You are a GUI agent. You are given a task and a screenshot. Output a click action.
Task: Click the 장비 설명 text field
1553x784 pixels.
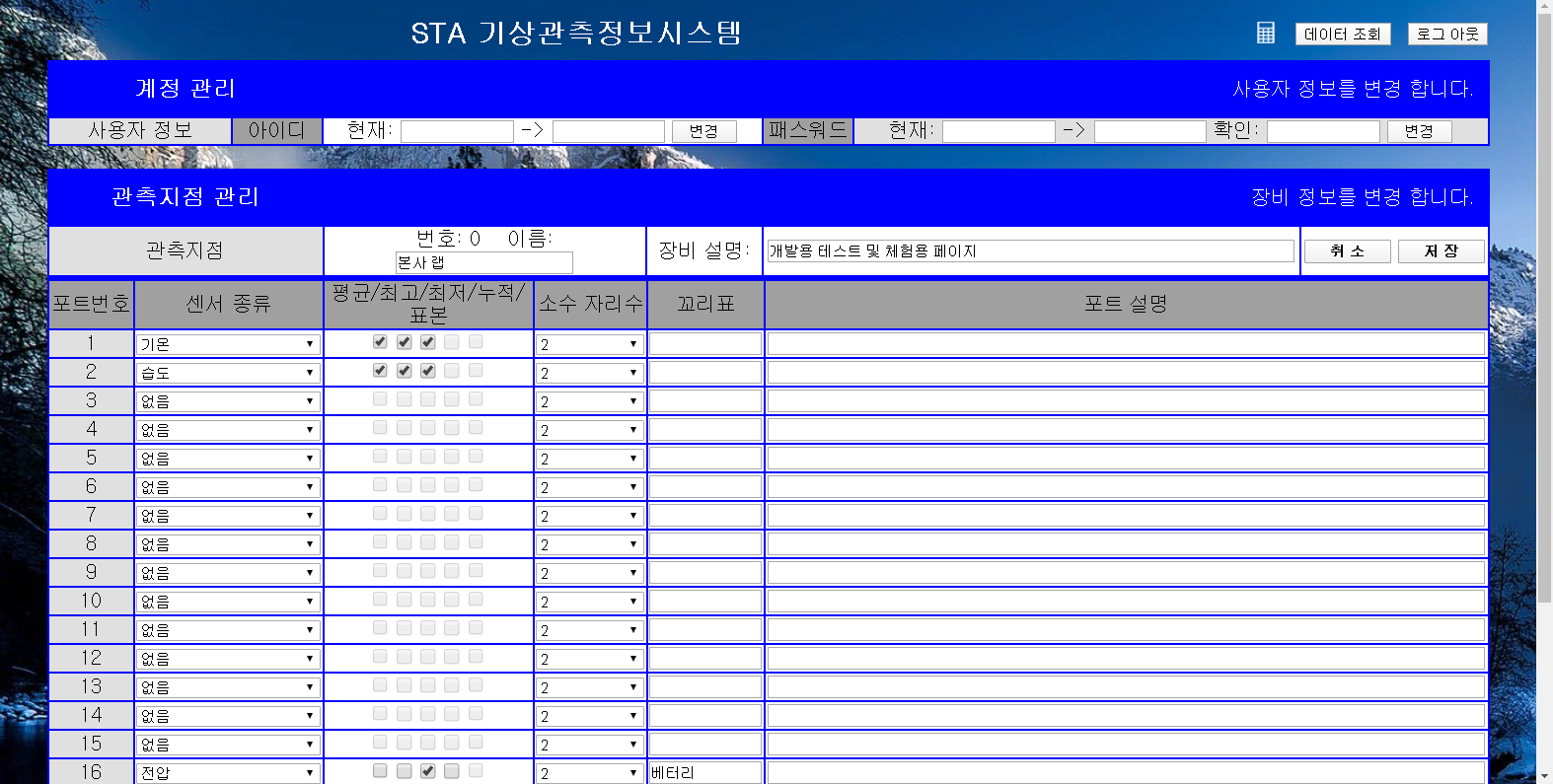[x=1030, y=251]
